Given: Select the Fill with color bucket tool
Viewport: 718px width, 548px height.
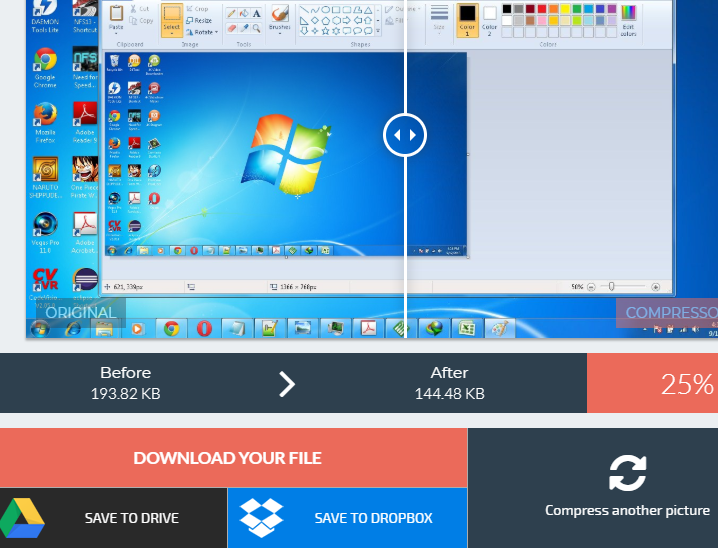Looking at the screenshot, I should tap(244, 13).
